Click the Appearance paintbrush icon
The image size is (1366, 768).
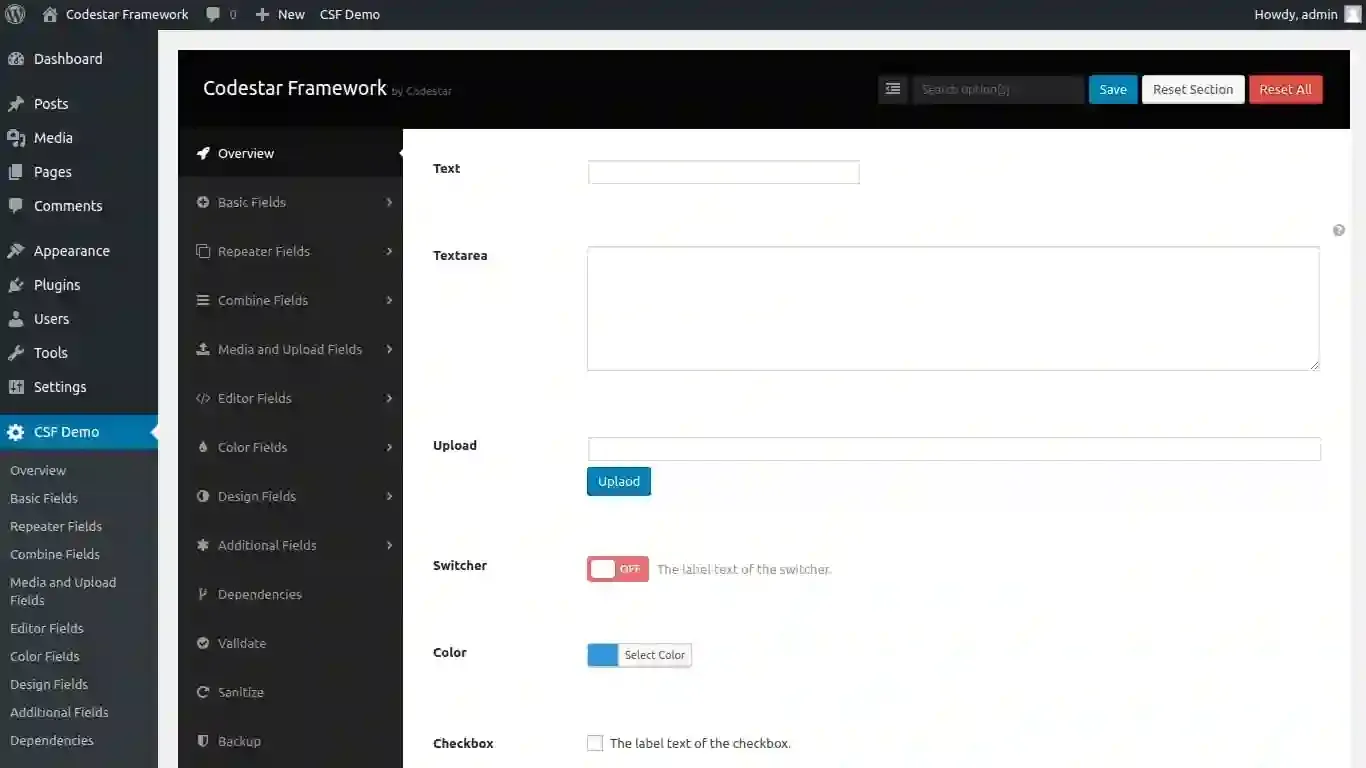point(16,251)
